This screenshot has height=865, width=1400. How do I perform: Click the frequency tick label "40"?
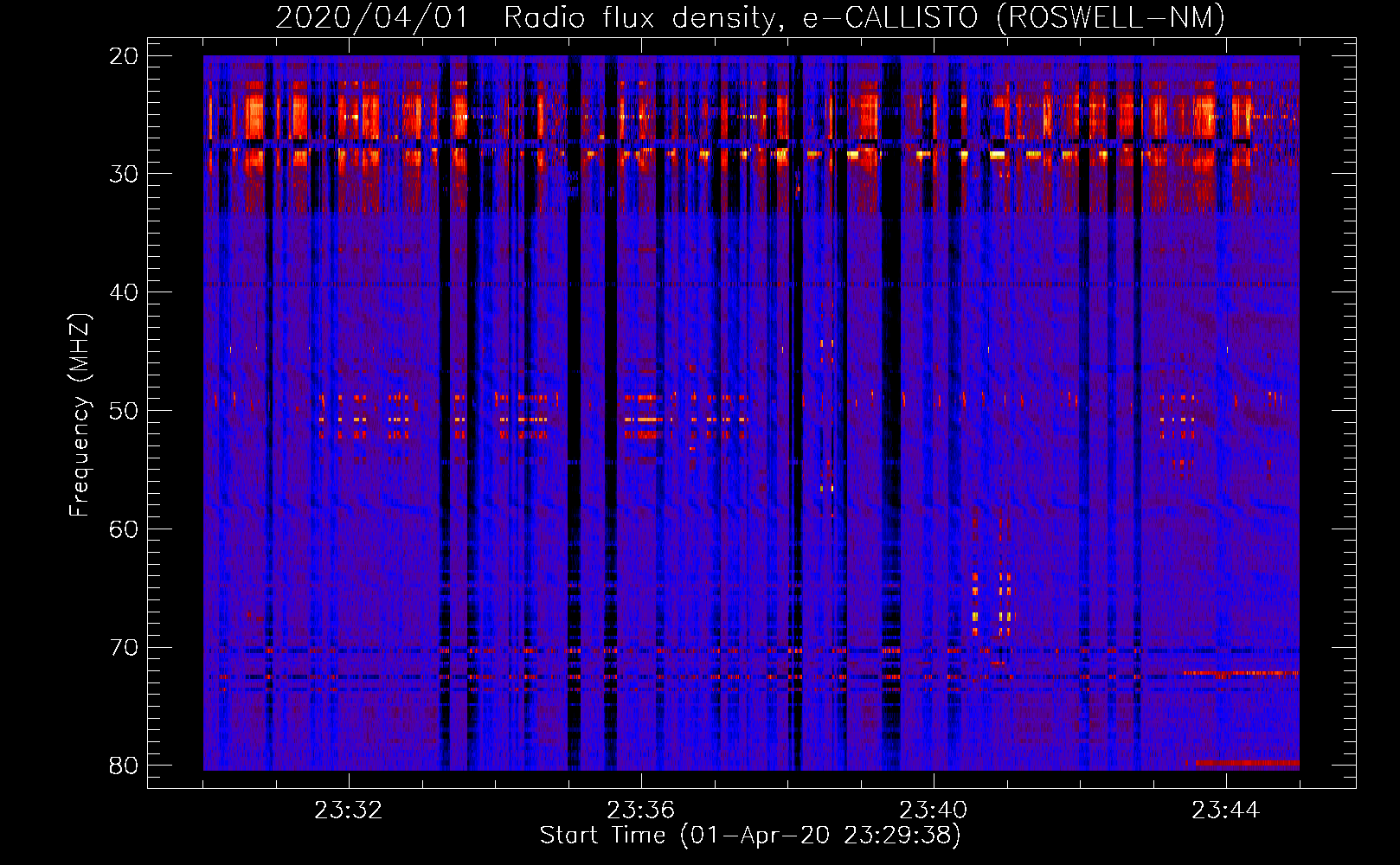[x=125, y=292]
